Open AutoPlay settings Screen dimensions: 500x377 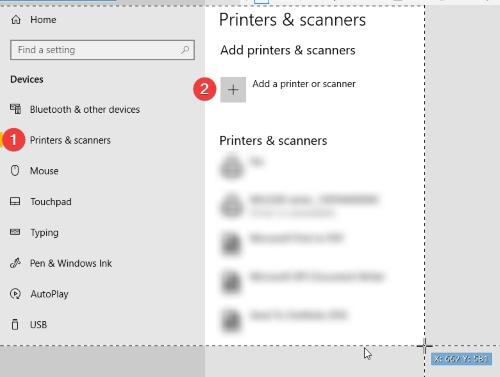coord(49,294)
